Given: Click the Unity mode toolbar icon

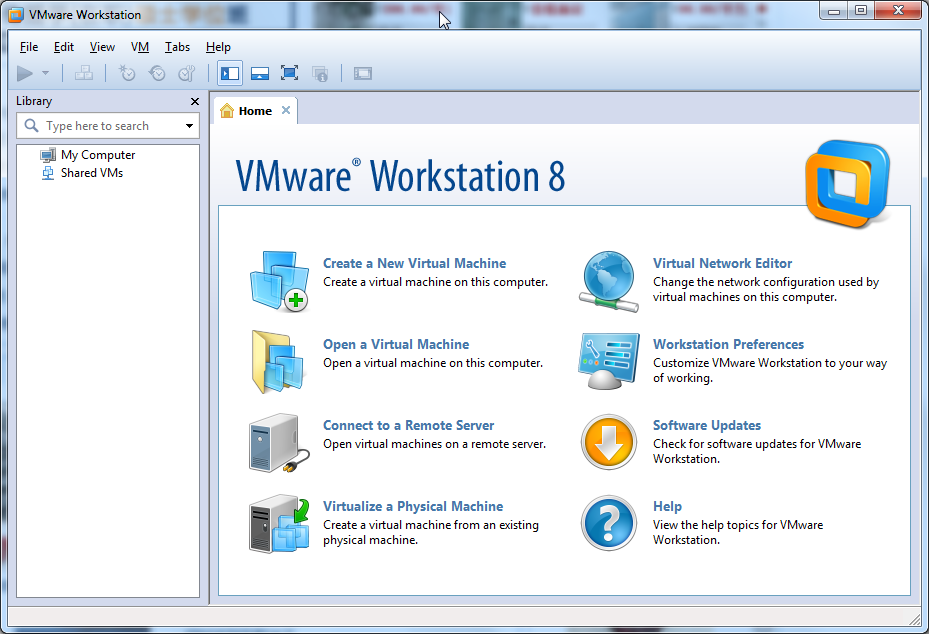Looking at the screenshot, I should coord(320,73).
